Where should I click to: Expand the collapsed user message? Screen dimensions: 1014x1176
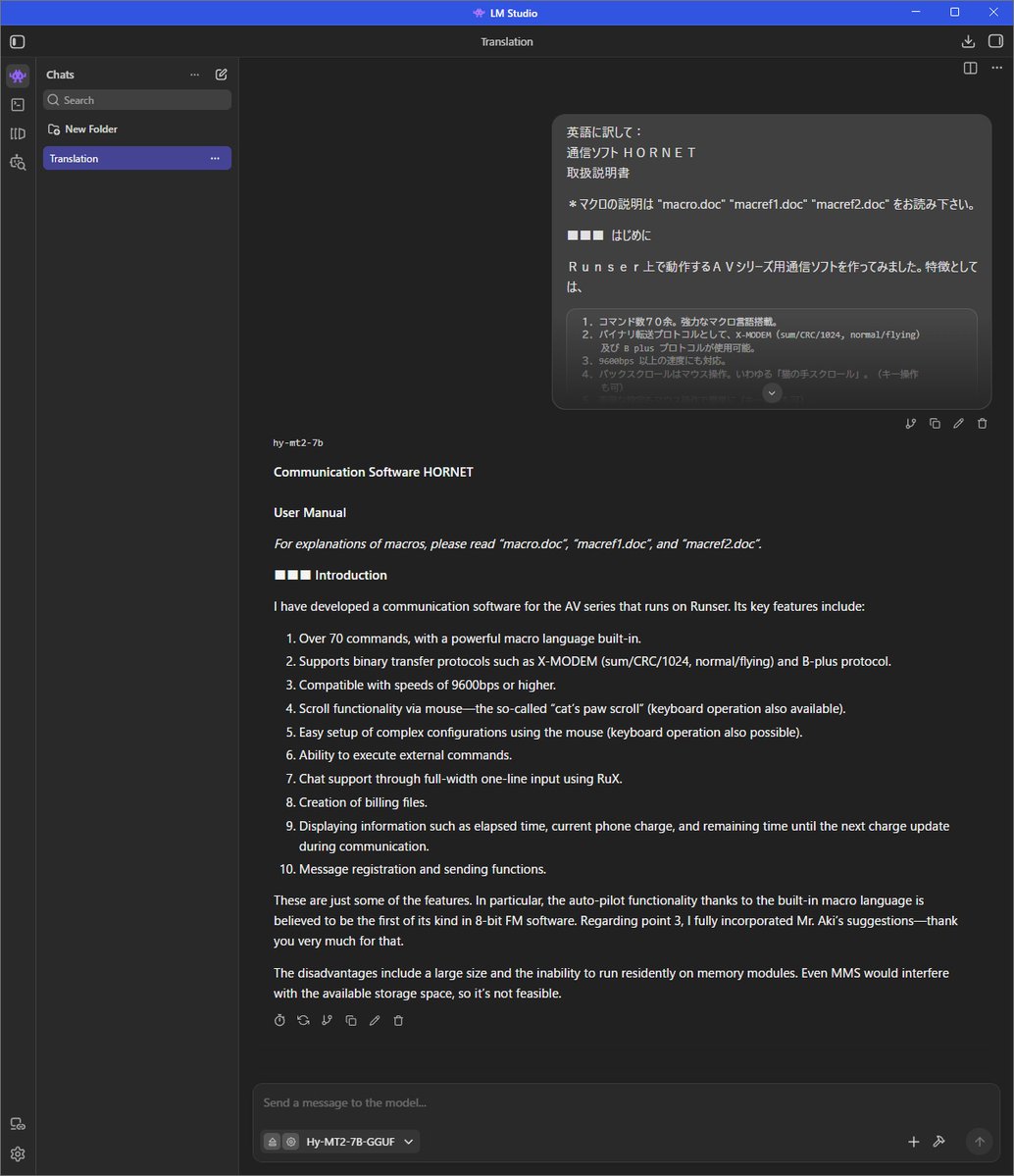(772, 392)
